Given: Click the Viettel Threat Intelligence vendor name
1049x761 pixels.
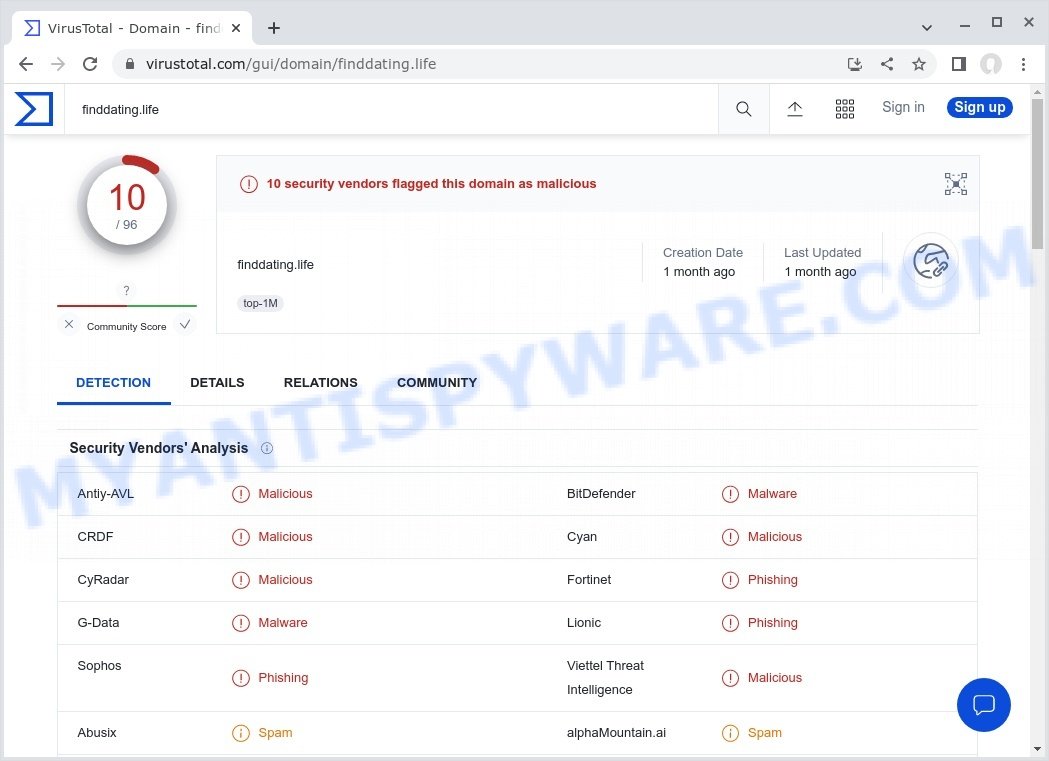Looking at the screenshot, I should click(605, 677).
